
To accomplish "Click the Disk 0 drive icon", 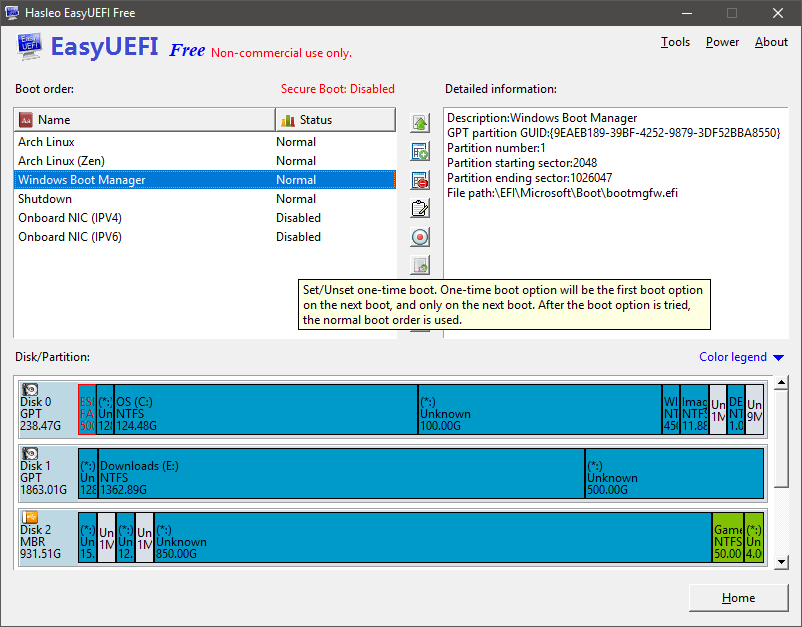I will [31, 390].
